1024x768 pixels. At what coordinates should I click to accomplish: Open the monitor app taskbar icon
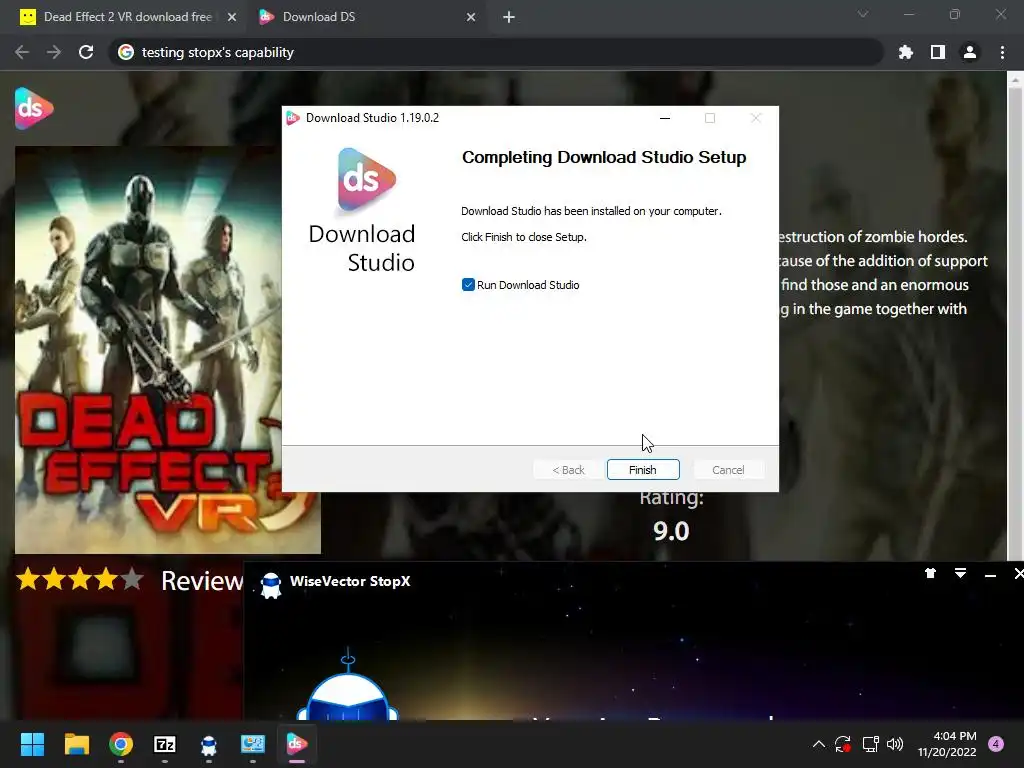point(253,744)
